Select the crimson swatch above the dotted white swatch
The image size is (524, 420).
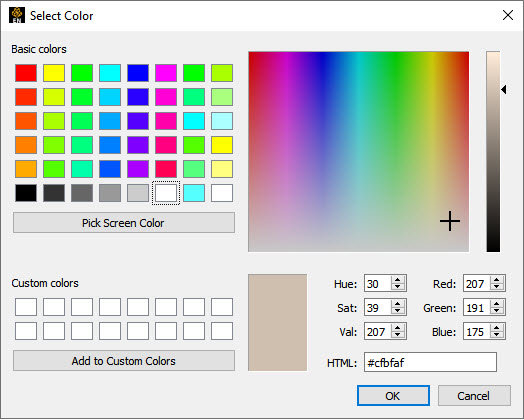[x=166, y=169]
